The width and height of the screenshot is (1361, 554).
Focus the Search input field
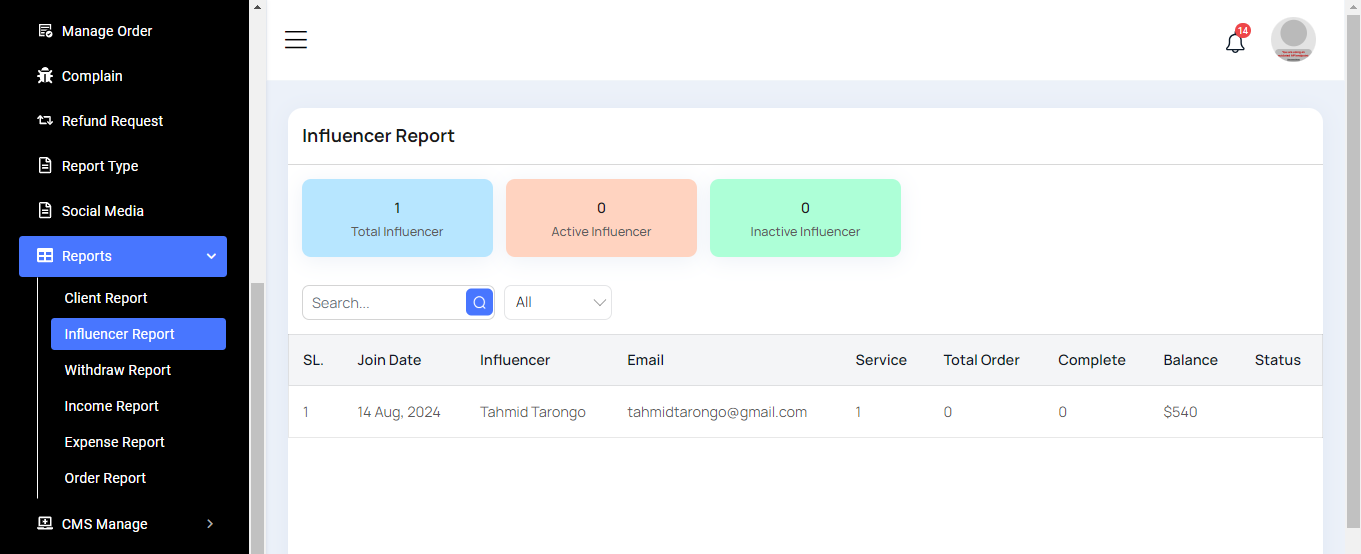(x=384, y=303)
